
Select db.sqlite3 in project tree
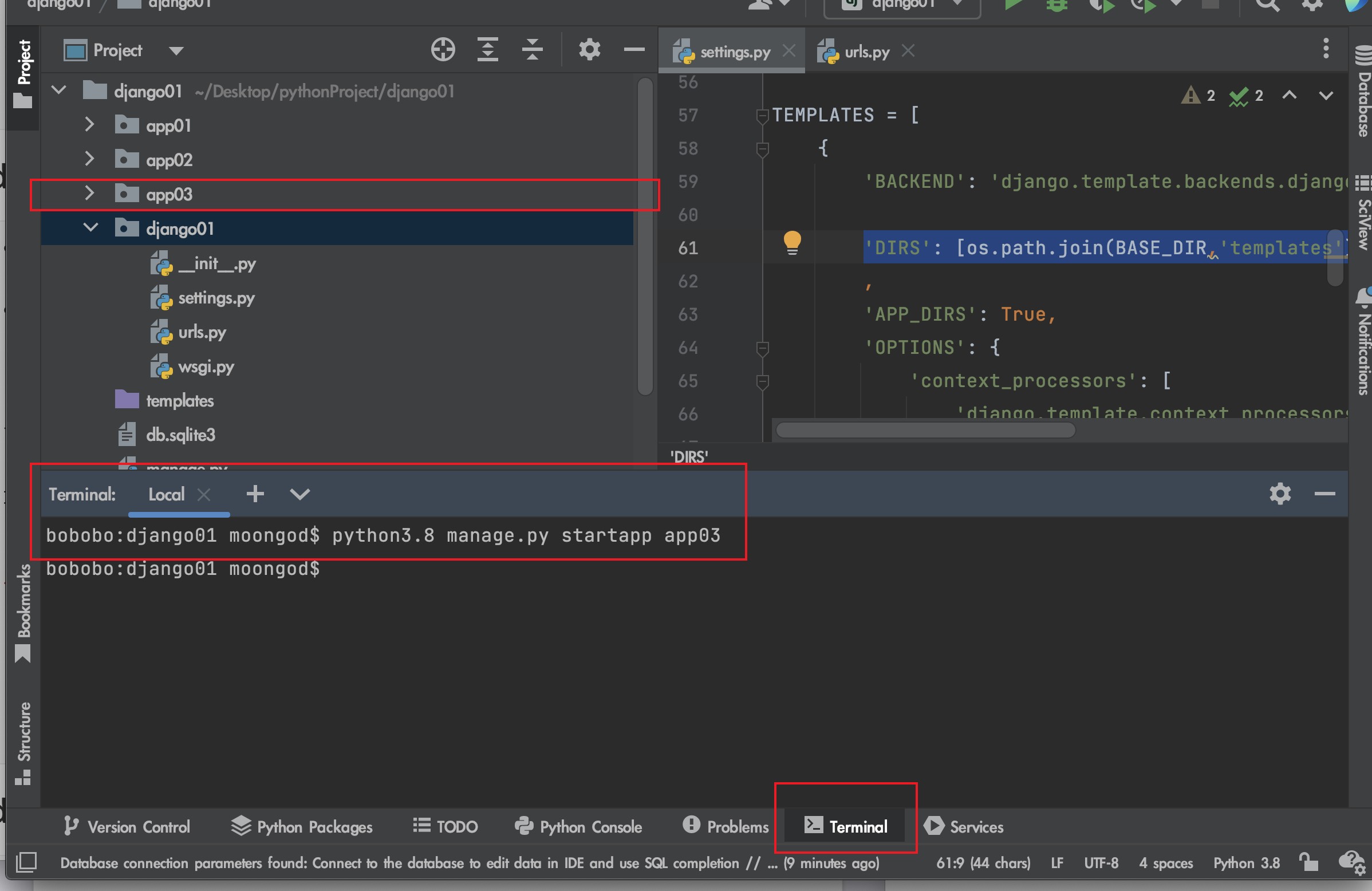click(x=167, y=434)
